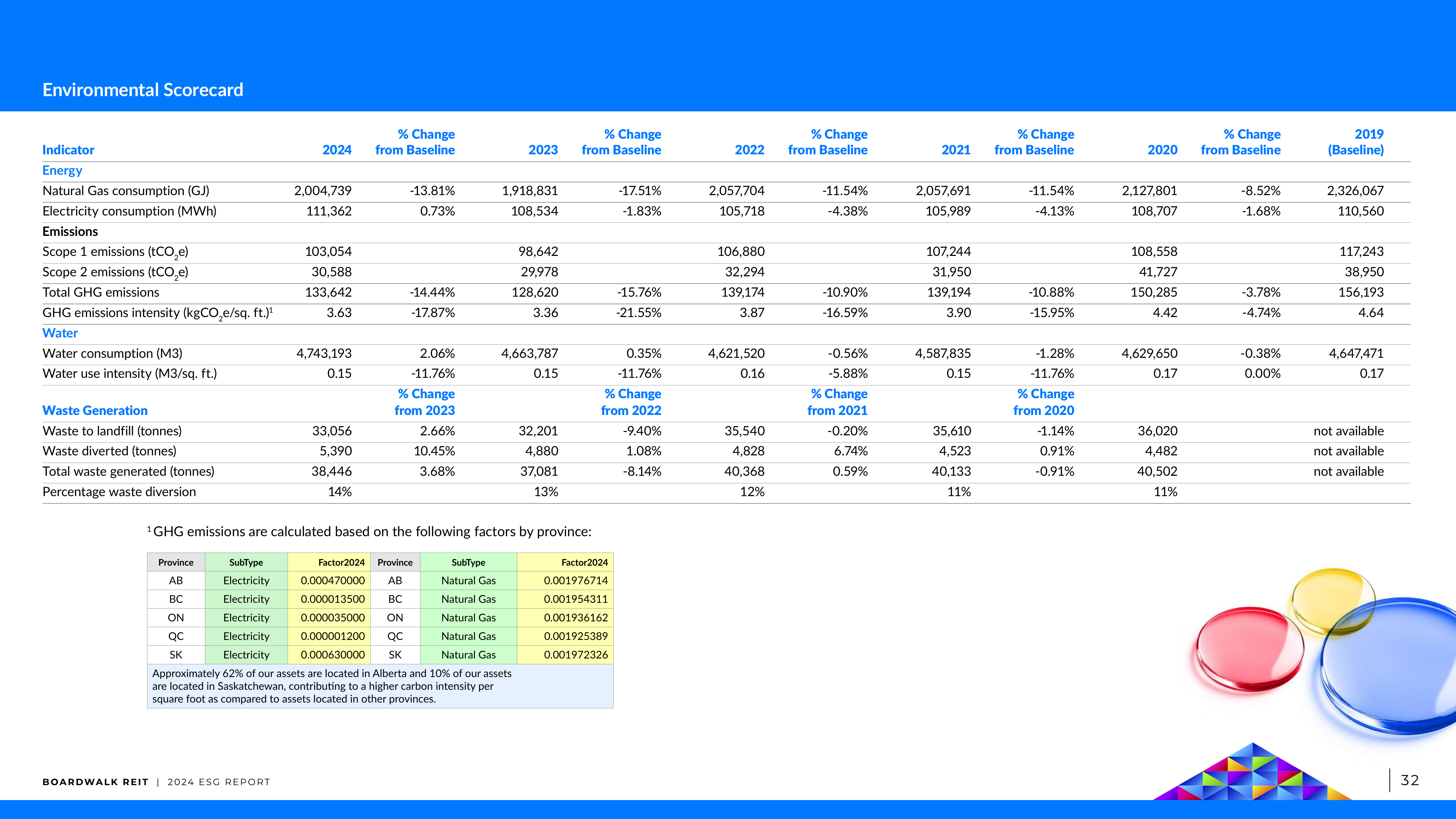Screen dimensions: 1456x819
Task: Select electricity 2024 value 111,362
Action: click(x=329, y=211)
